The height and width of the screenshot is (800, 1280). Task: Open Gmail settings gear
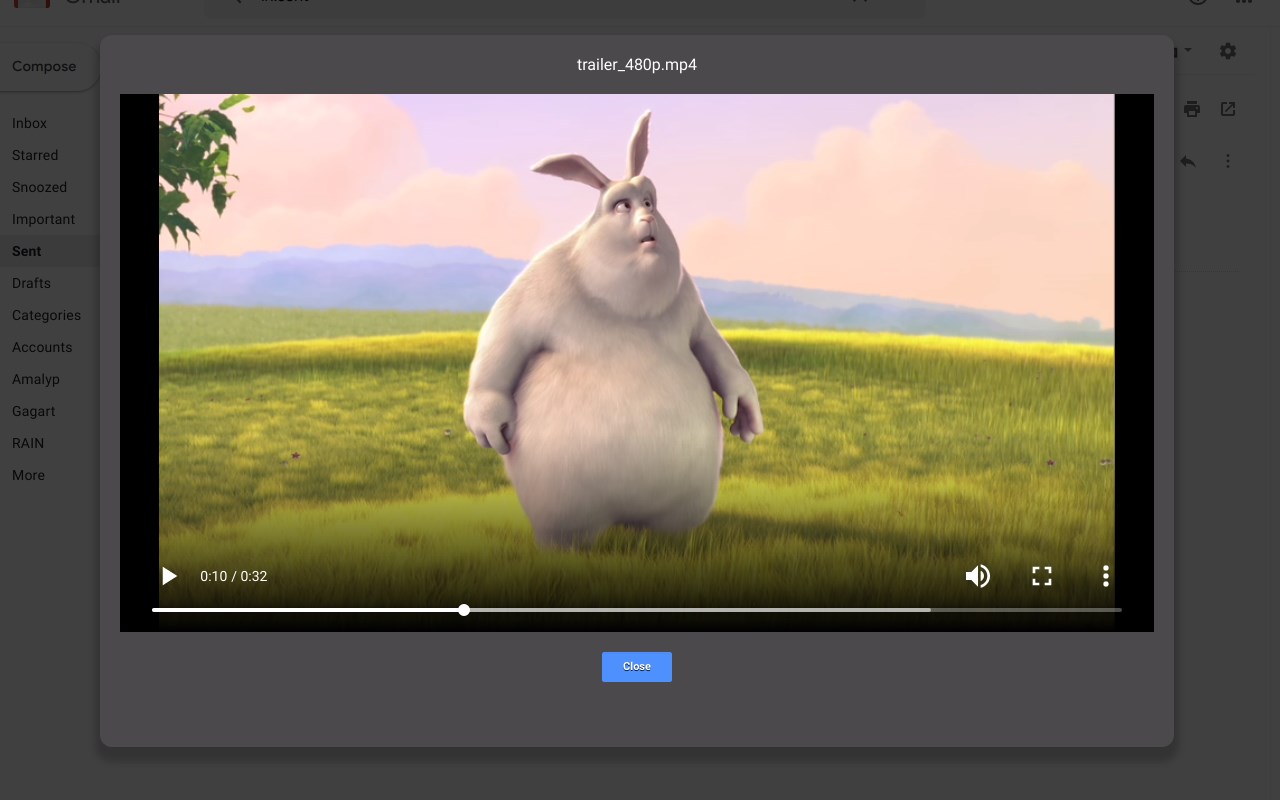click(x=1228, y=51)
